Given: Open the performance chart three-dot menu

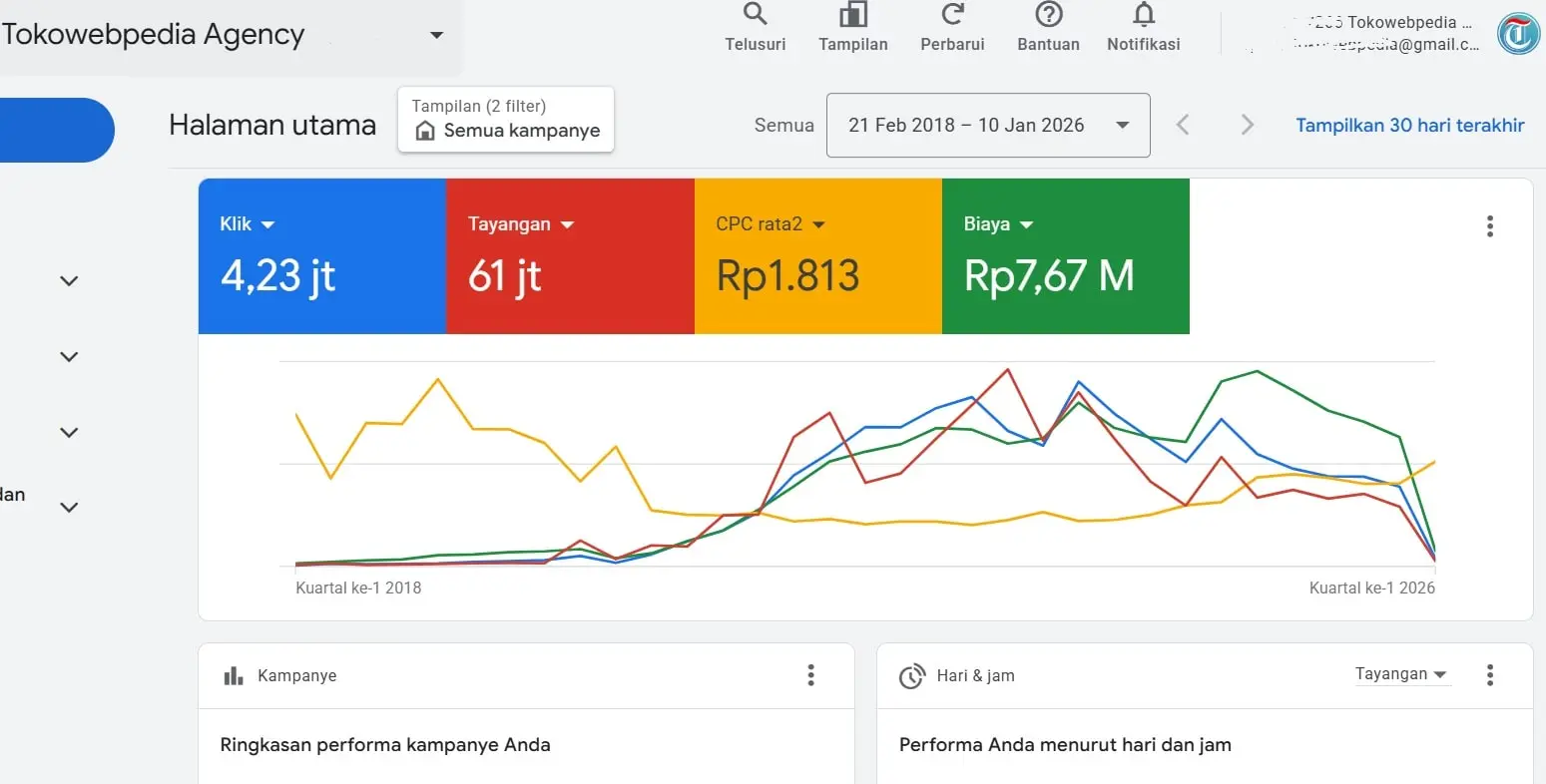Looking at the screenshot, I should pyautogui.click(x=1489, y=226).
